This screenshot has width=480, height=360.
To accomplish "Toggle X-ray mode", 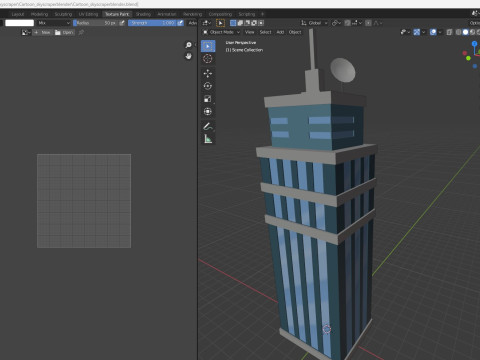I will 449,32.
